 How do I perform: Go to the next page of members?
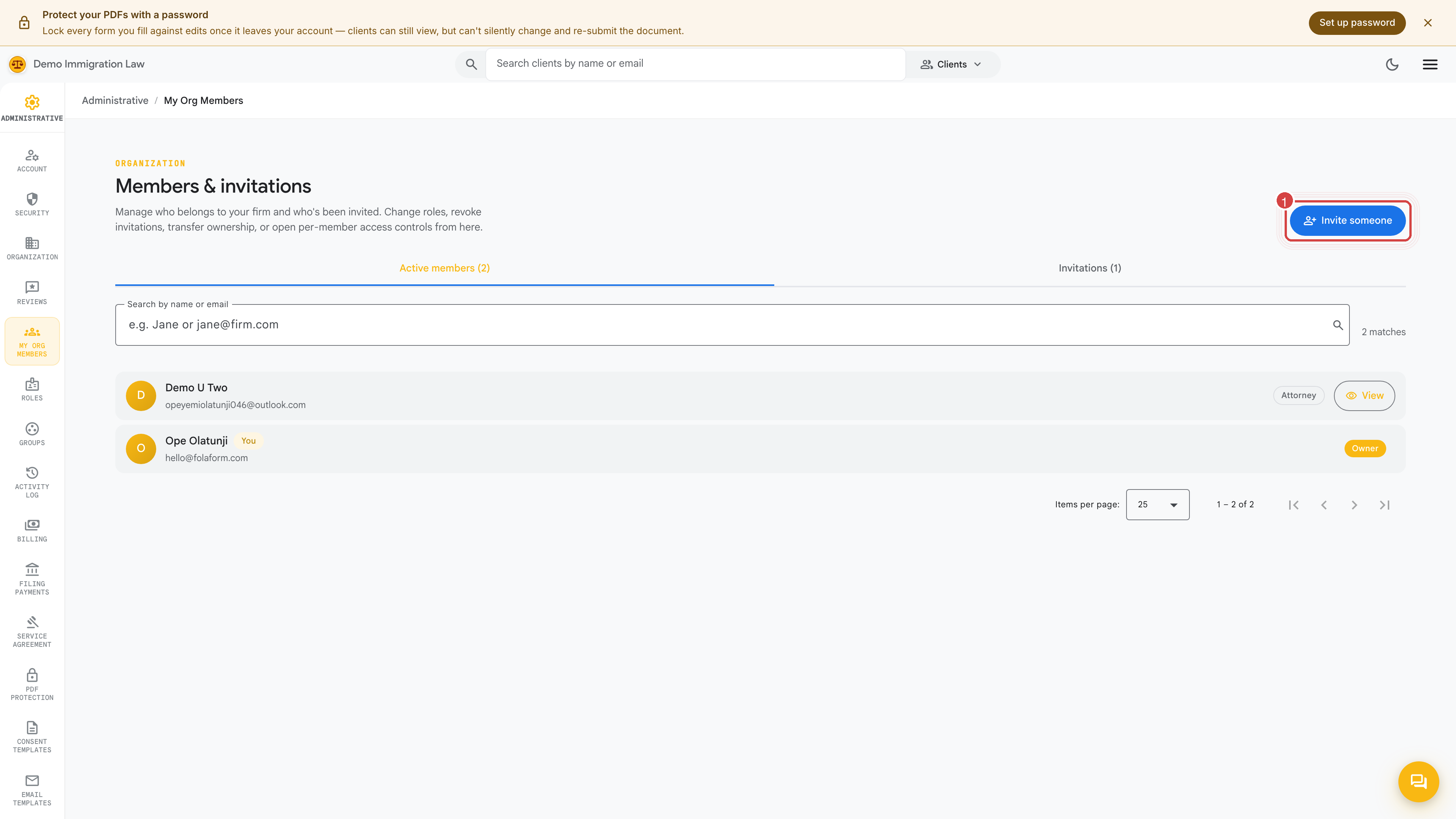pos(1354,505)
